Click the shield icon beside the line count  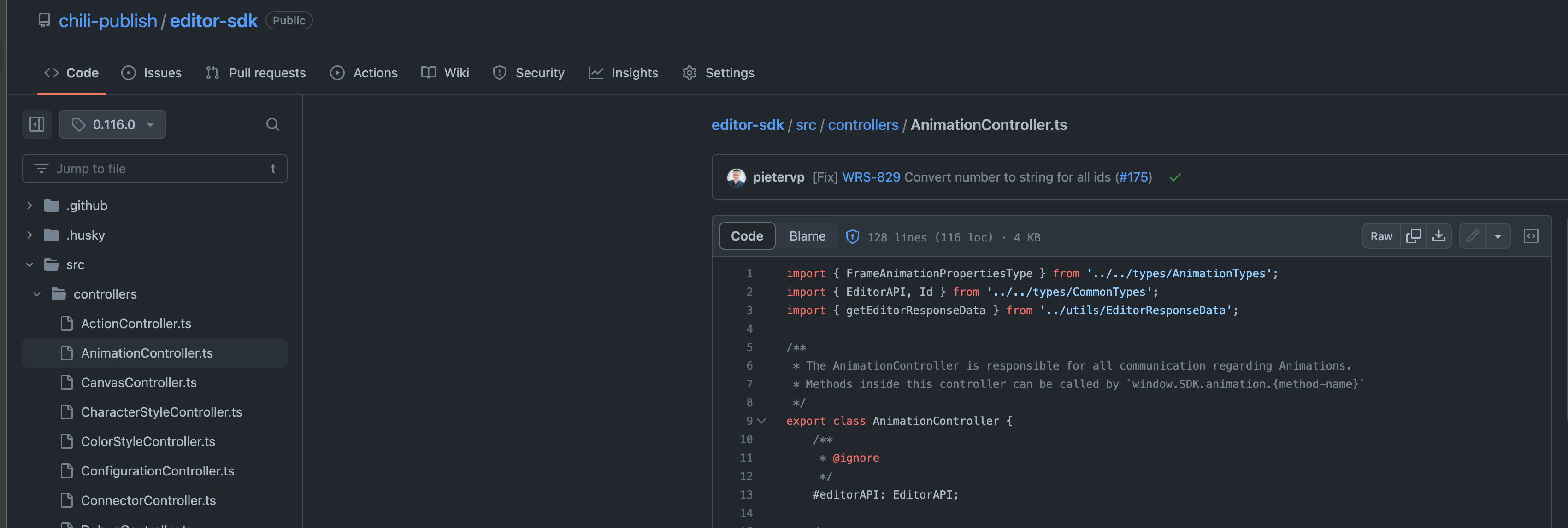point(852,237)
